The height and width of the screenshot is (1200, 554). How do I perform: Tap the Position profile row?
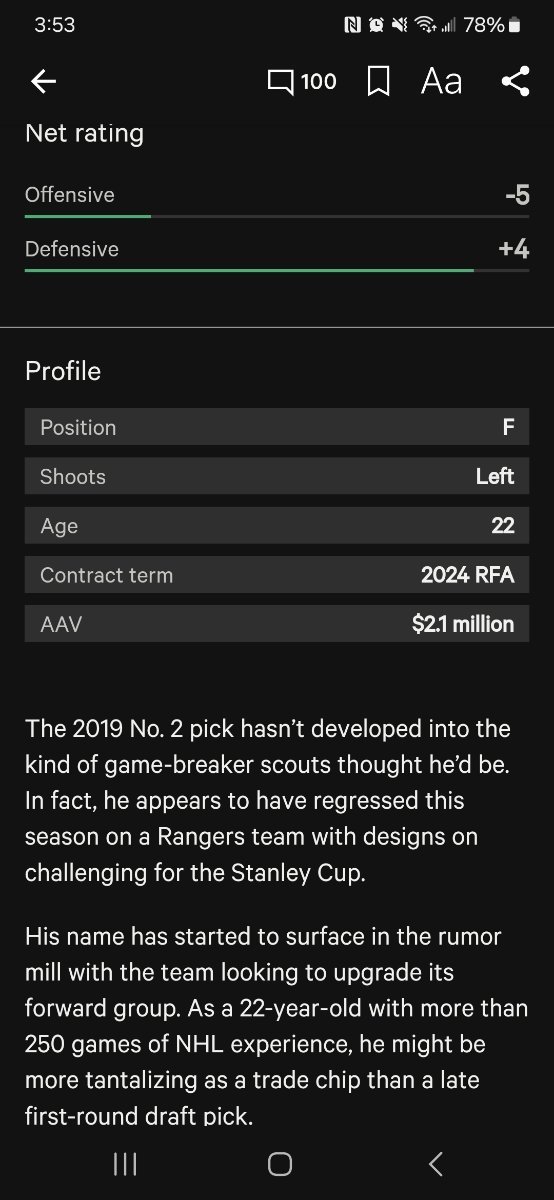(x=277, y=427)
